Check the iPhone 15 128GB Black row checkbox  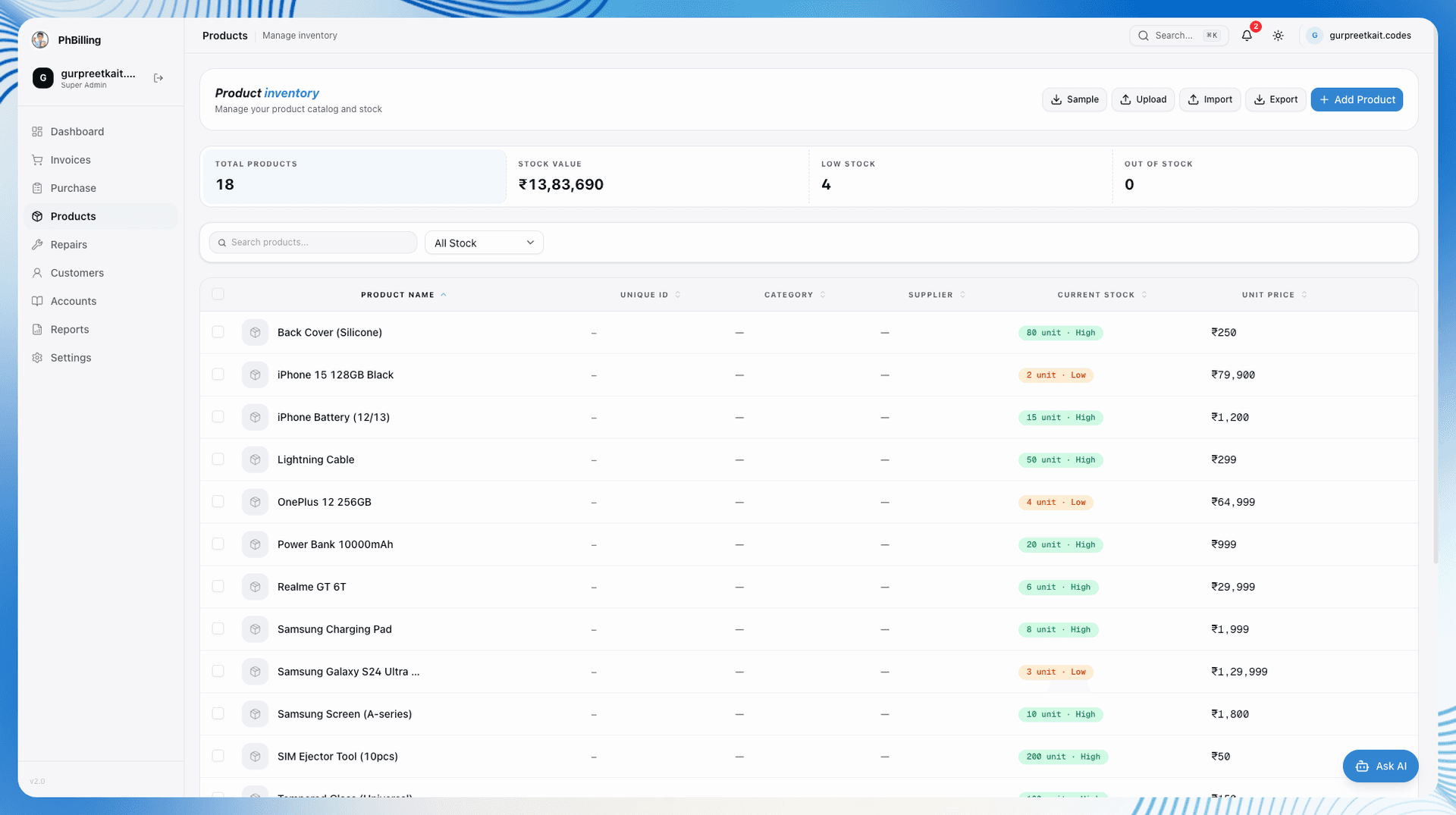[x=218, y=375]
